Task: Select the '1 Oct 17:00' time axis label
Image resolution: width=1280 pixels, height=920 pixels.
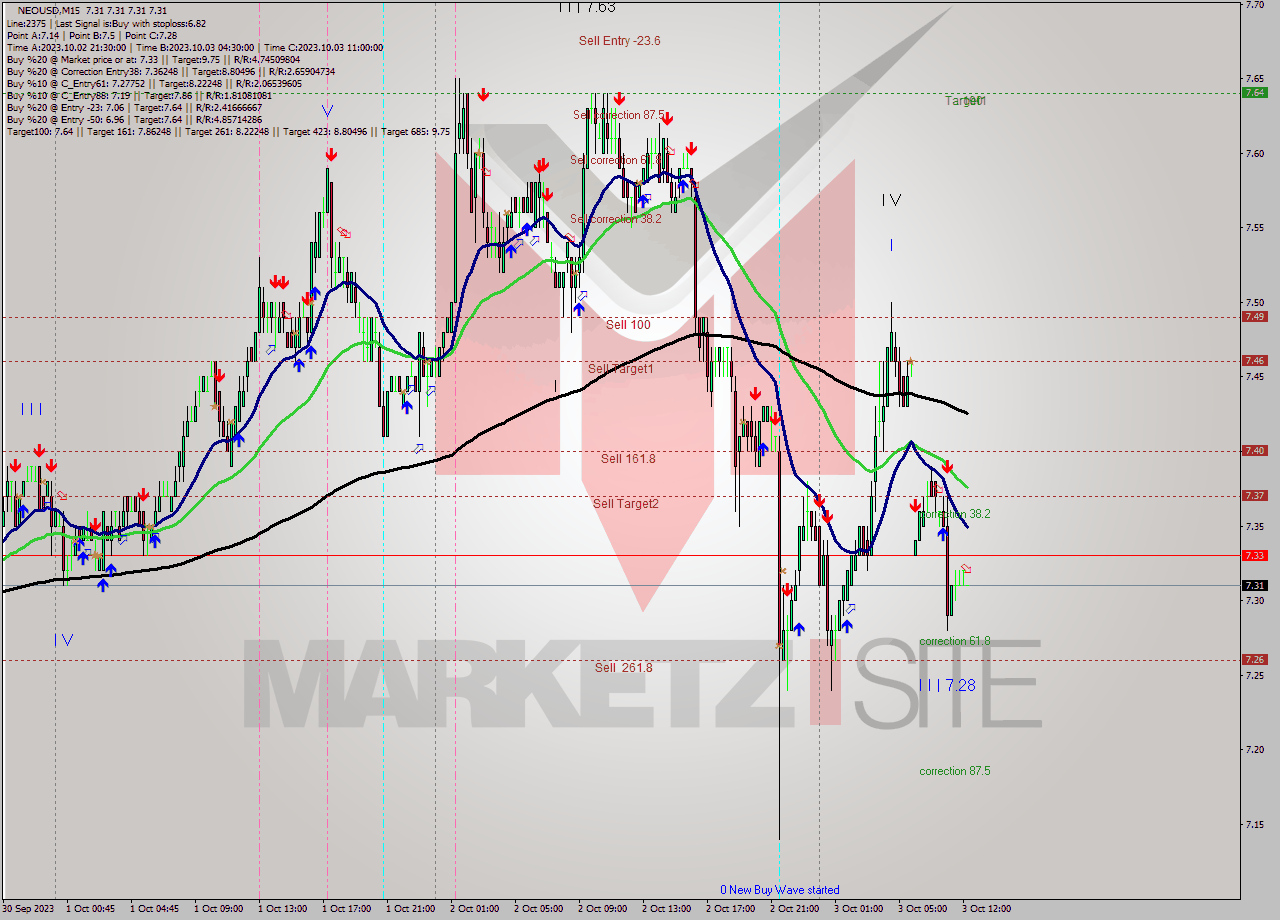Action: [x=346, y=909]
